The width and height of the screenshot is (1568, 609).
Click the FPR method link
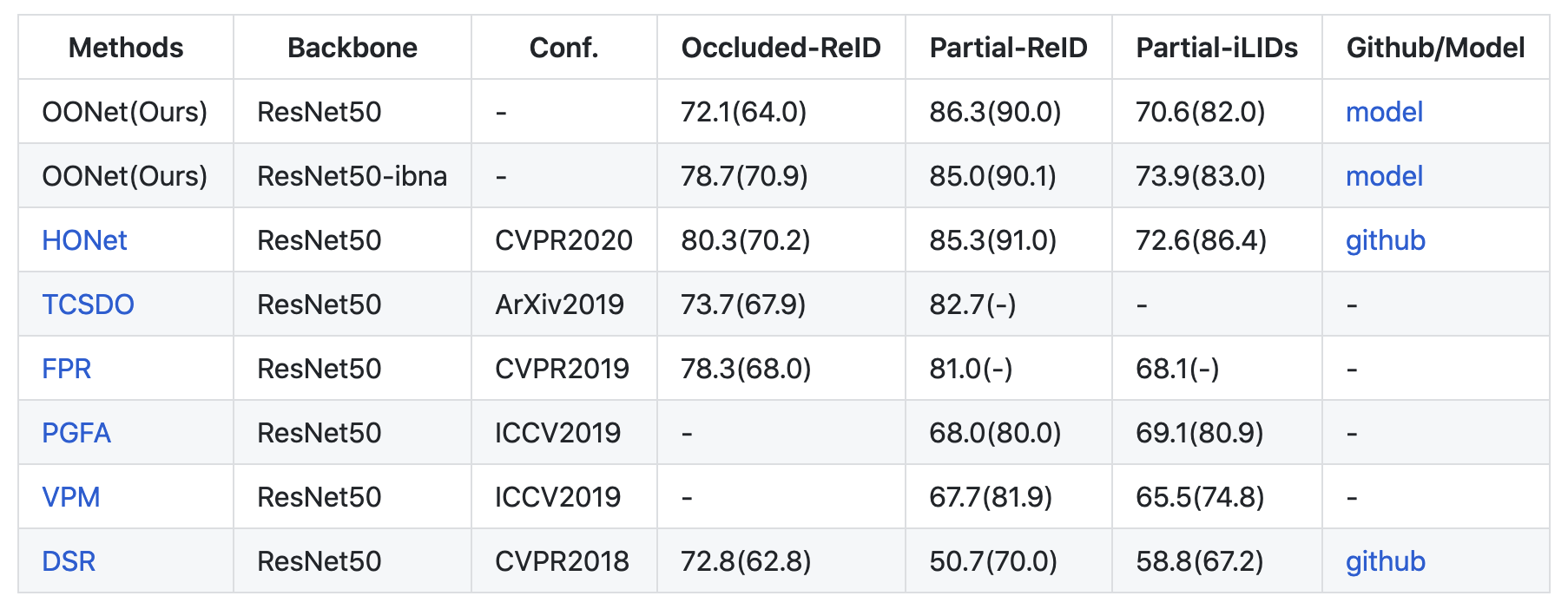pyautogui.click(x=66, y=369)
